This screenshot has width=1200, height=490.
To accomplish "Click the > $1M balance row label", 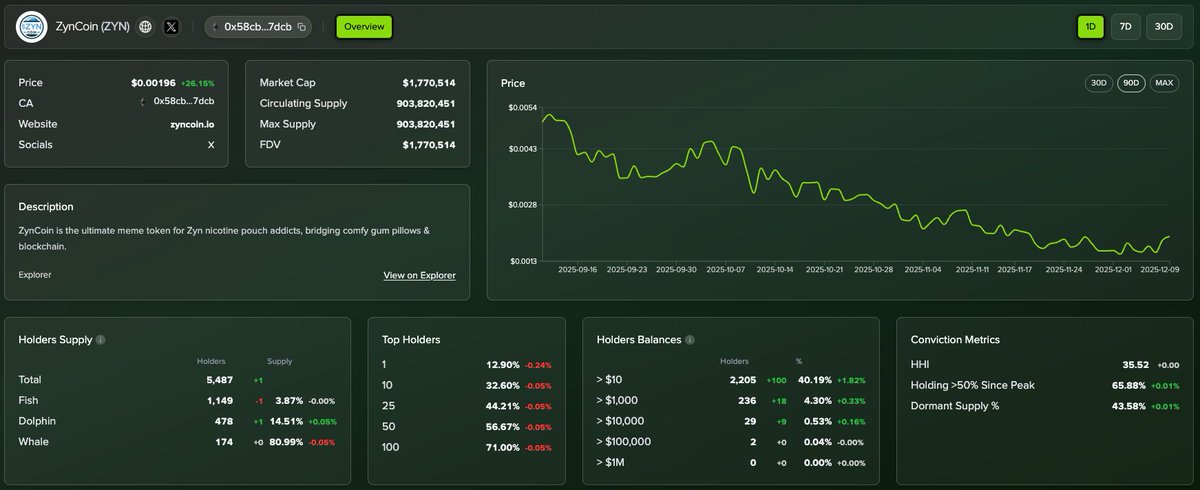I will pyautogui.click(x=610, y=462).
